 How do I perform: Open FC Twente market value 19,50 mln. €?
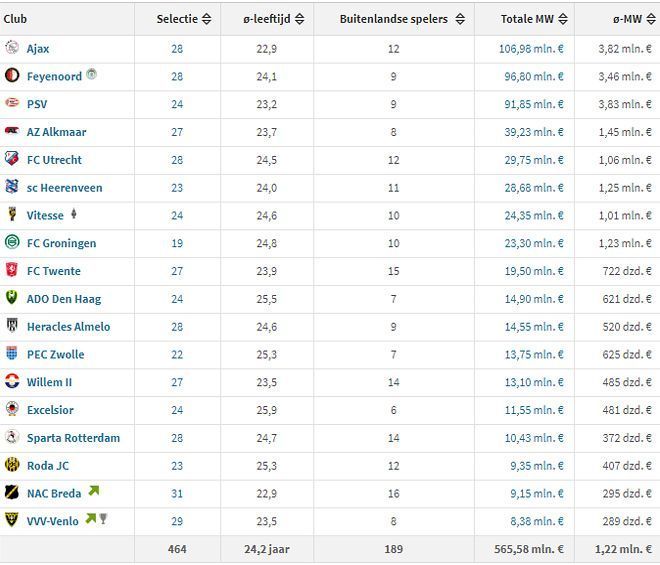(534, 271)
